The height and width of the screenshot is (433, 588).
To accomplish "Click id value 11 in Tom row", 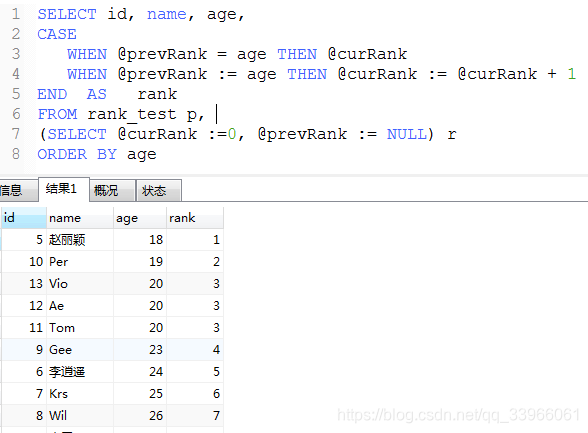I will pos(24,328).
